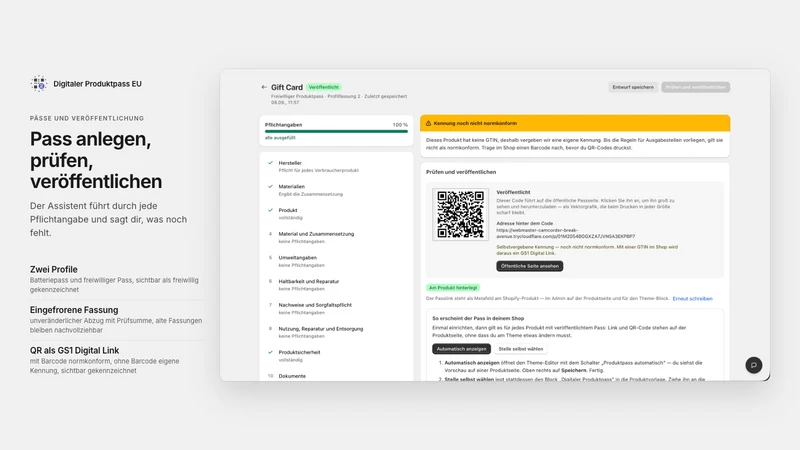Click the checkmark icon next to Materialien
800x450 pixels.
point(270,186)
